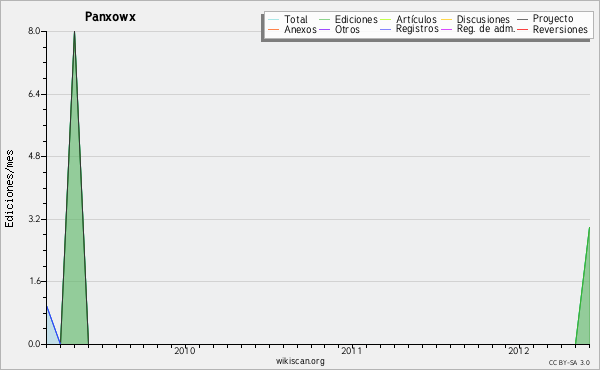Select the Discusiones legend label
The image size is (600, 370).
click(483, 19)
